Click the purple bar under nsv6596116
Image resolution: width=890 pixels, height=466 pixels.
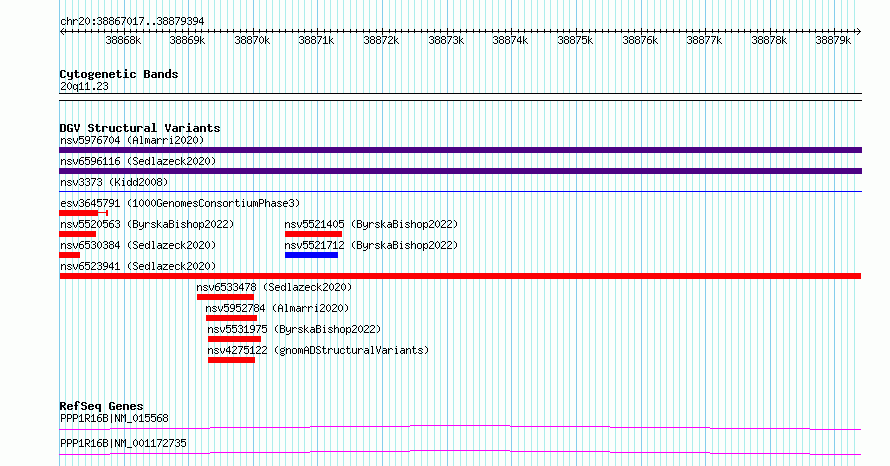[x=460, y=171]
